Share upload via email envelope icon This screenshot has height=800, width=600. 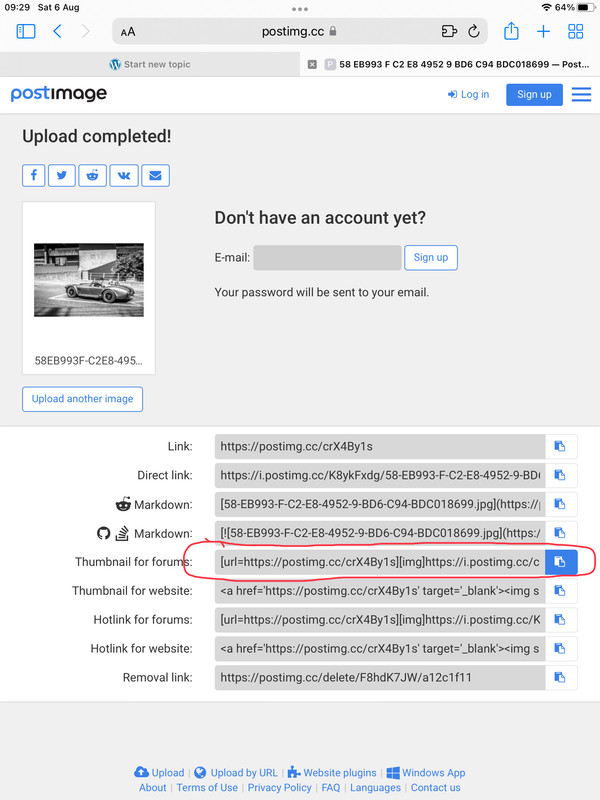[156, 176]
